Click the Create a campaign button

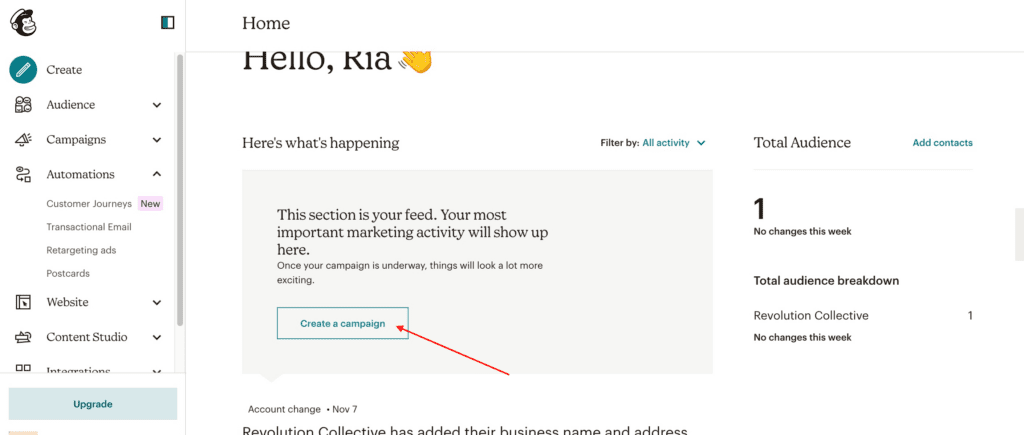point(343,323)
